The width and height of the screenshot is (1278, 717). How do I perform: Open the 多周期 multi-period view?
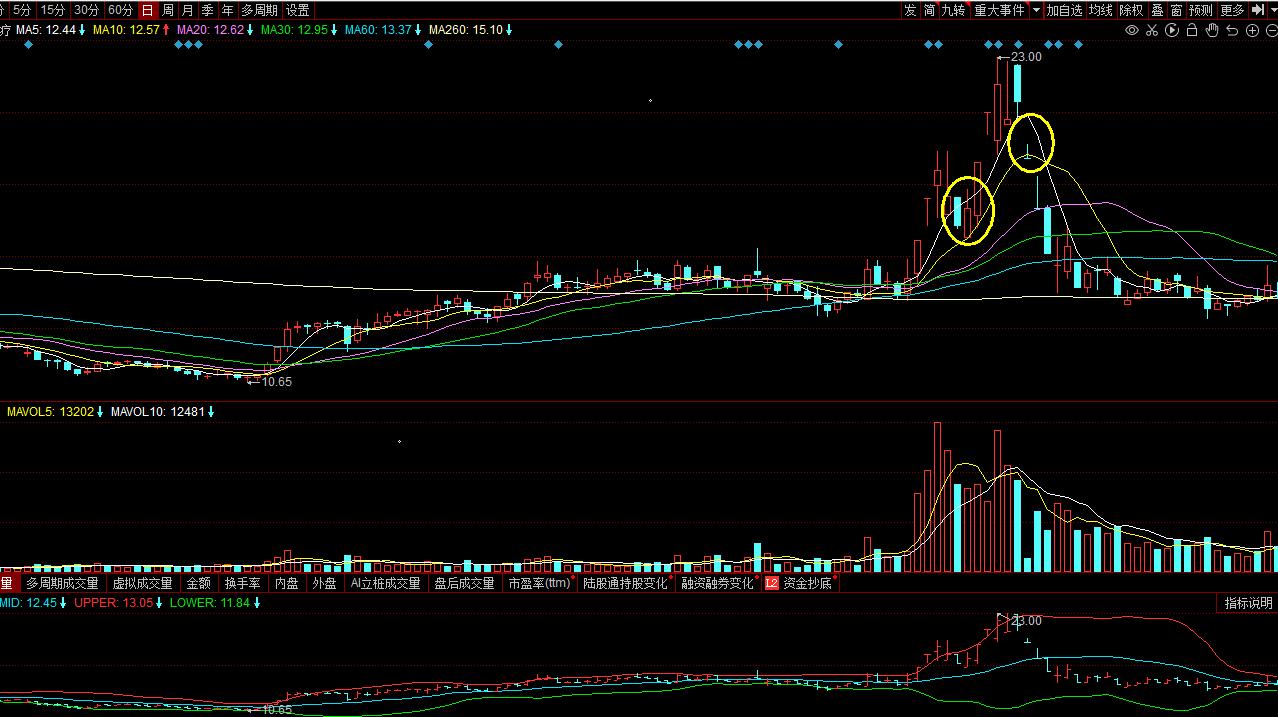[x=259, y=10]
